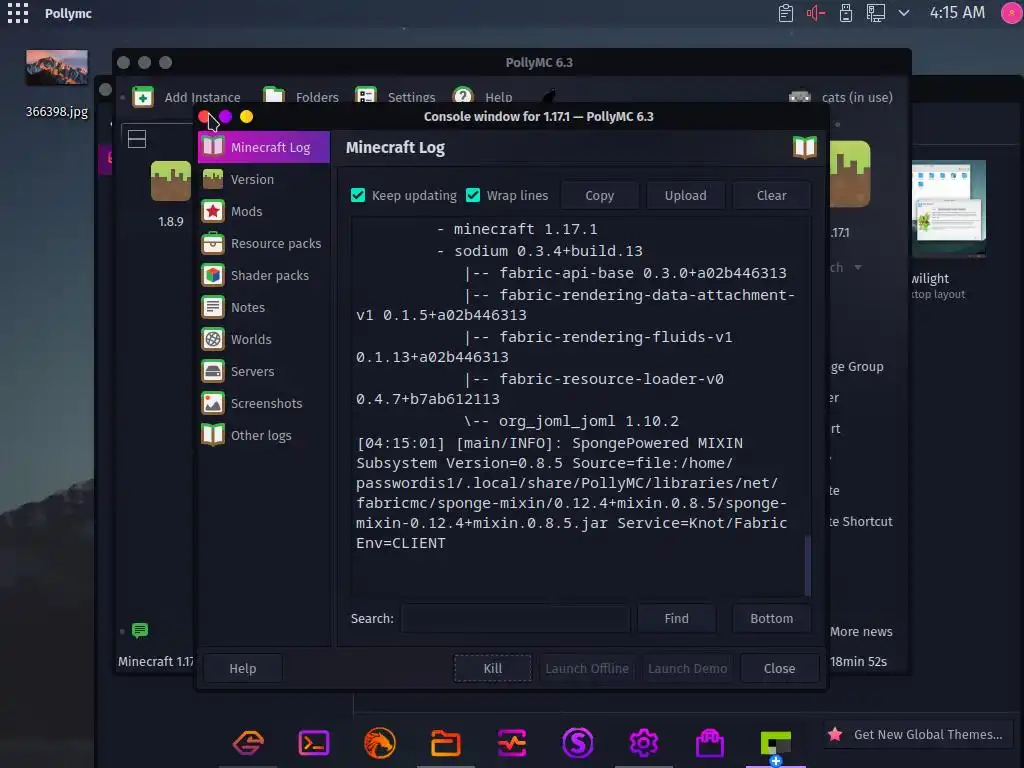Click More news in main window
Screen dimensions: 1024x768
click(x=861, y=632)
